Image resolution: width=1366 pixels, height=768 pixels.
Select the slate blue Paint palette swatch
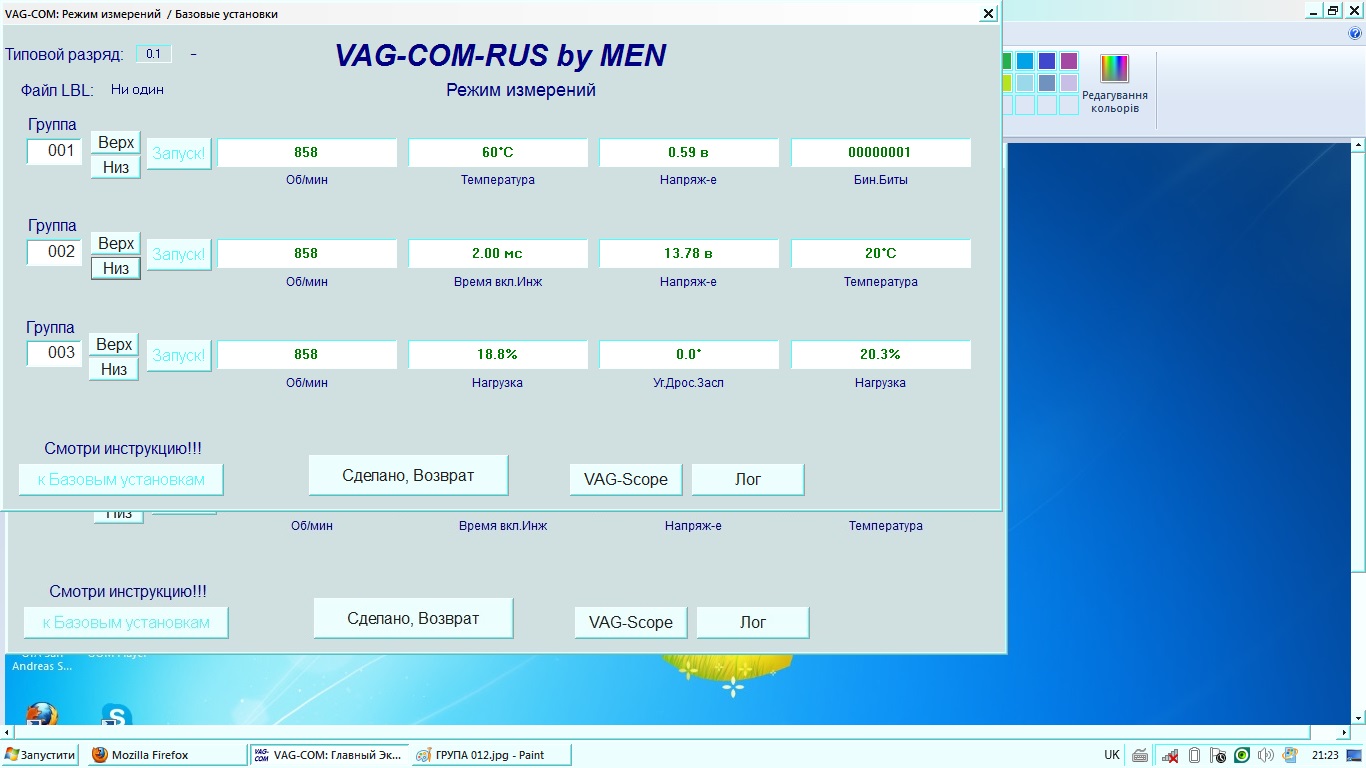pos(1047,83)
